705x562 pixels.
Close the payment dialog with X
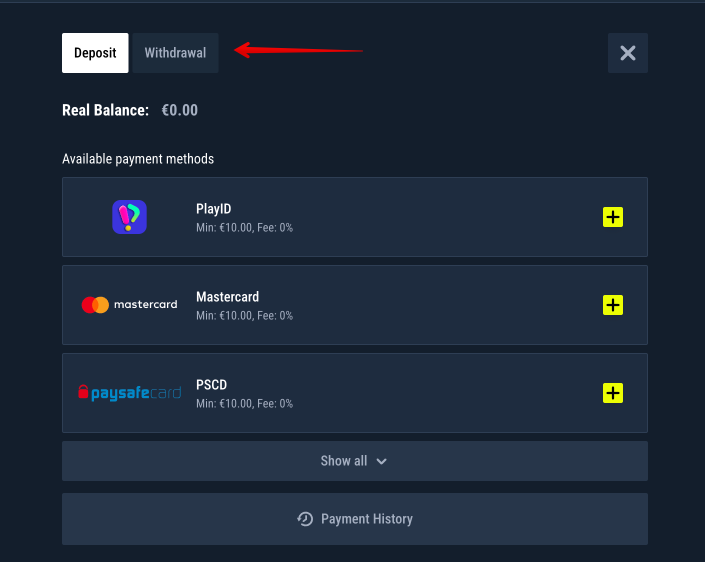pyautogui.click(x=628, y=53)
